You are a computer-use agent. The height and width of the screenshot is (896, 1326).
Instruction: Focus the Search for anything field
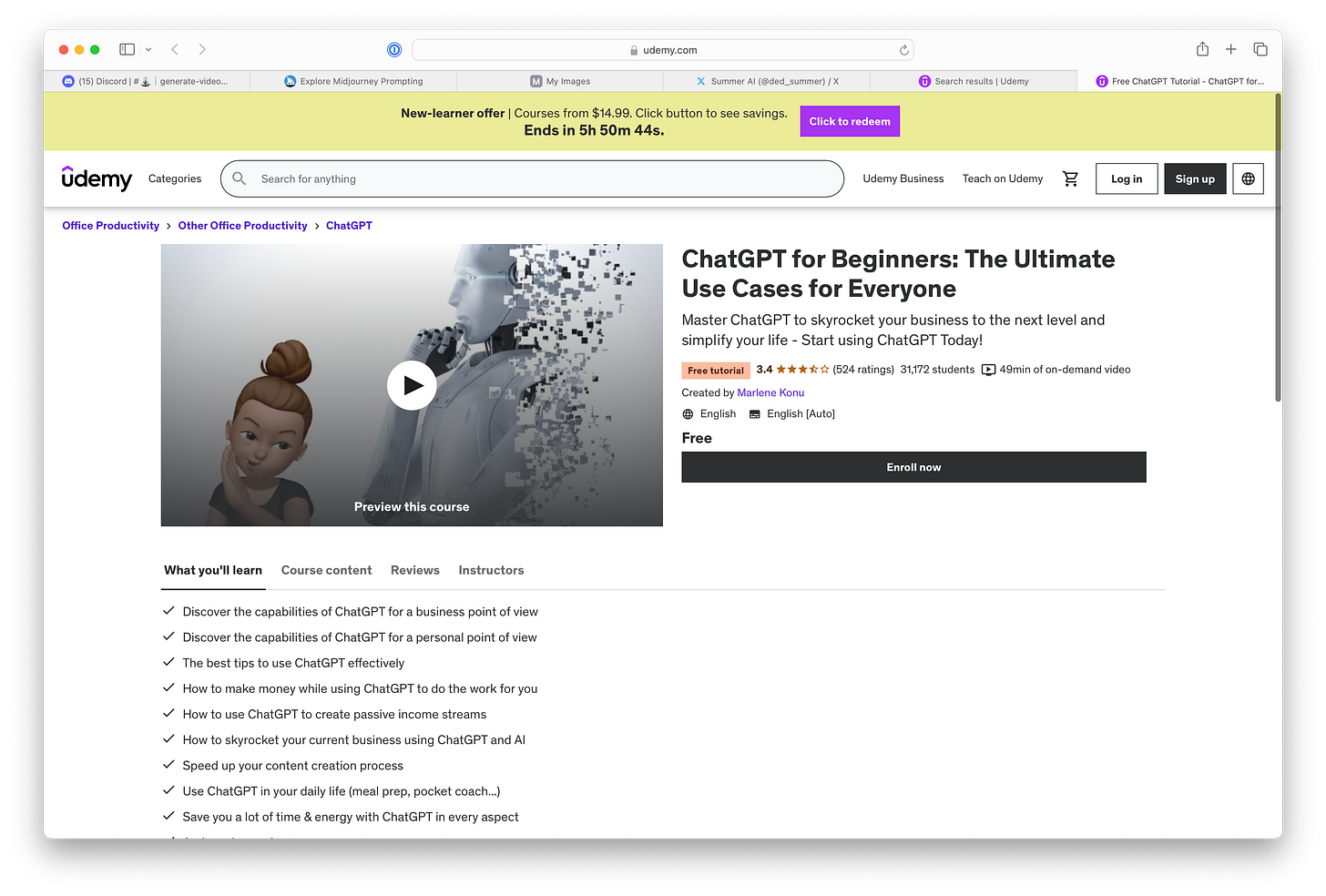point(532,178)
